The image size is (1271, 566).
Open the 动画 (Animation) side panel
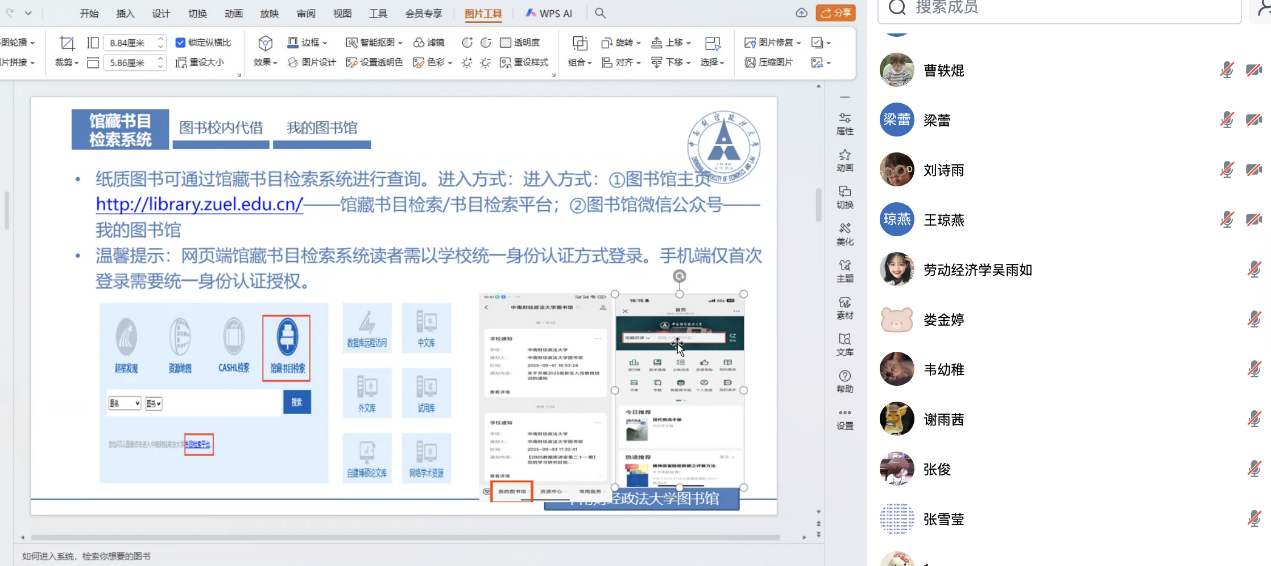[845, 160]
